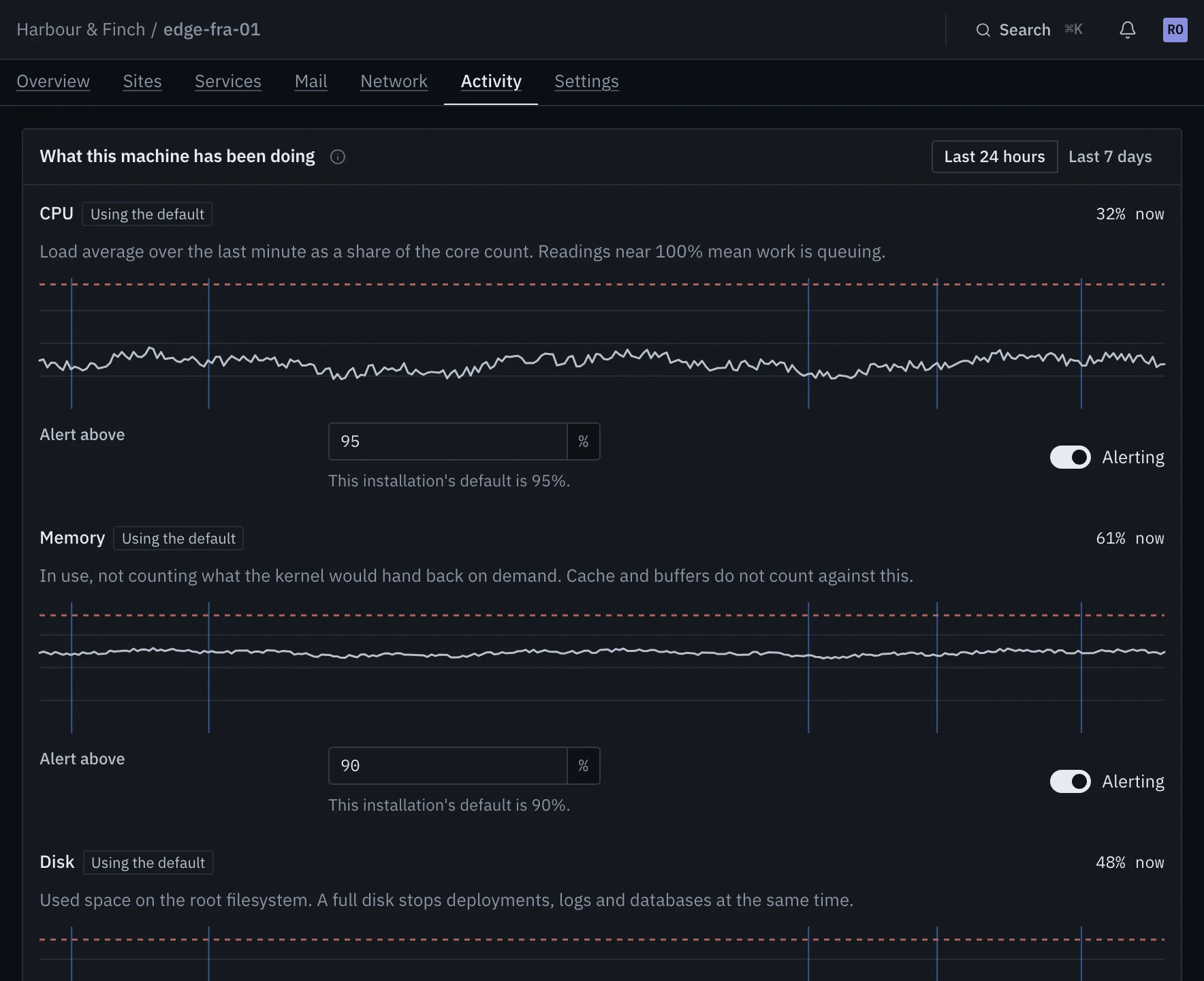Click the edge-fra-01 breadcrumb

pos(212,29)
